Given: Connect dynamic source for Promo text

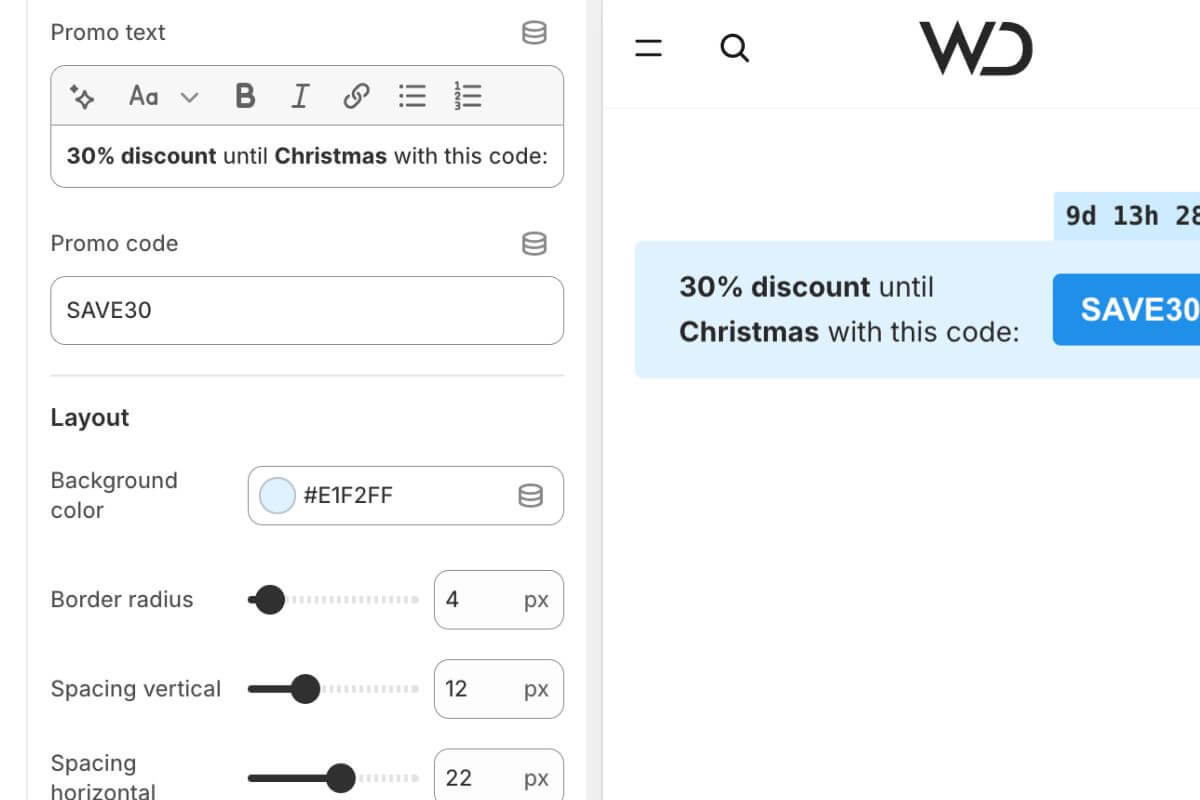Looking at the screenshot, I should [x=534, y=33].
